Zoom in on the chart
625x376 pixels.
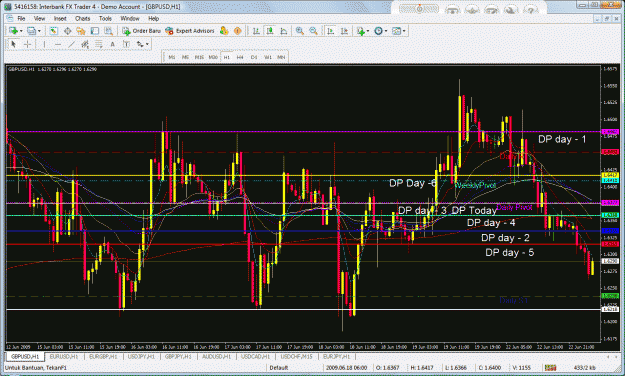300,31
